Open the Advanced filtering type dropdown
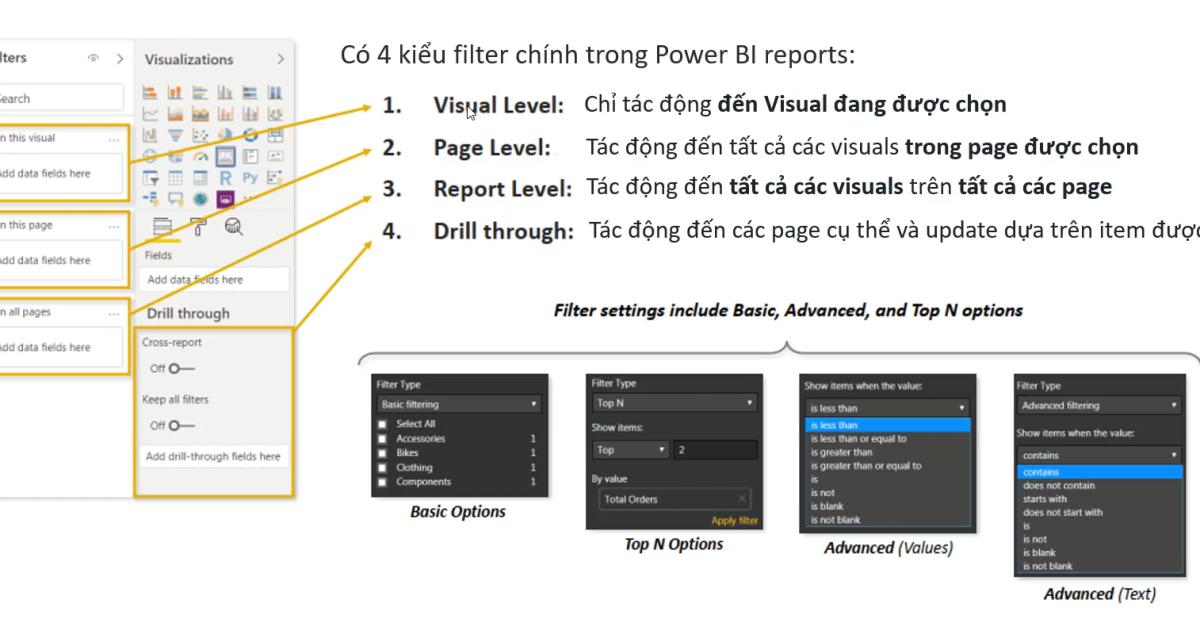This screenshot has width=1200, height=630. (x=1099, y=405)
